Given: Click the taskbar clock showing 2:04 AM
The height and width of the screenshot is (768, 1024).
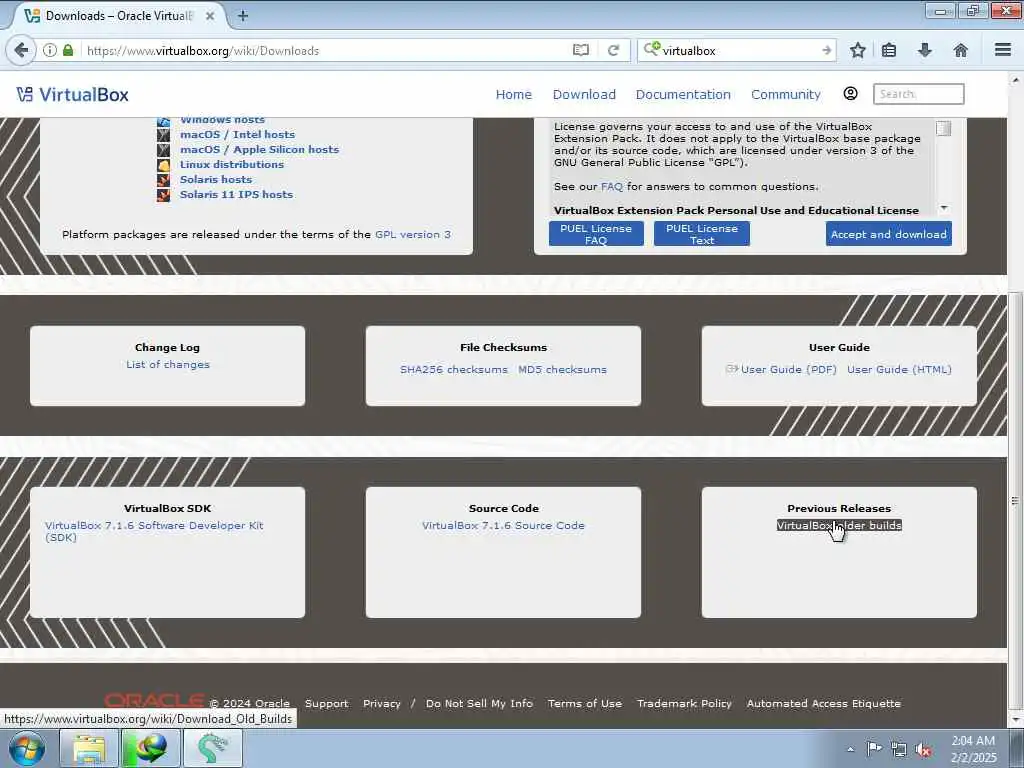Looking at the screenshot, I should (x=973, y=749).
